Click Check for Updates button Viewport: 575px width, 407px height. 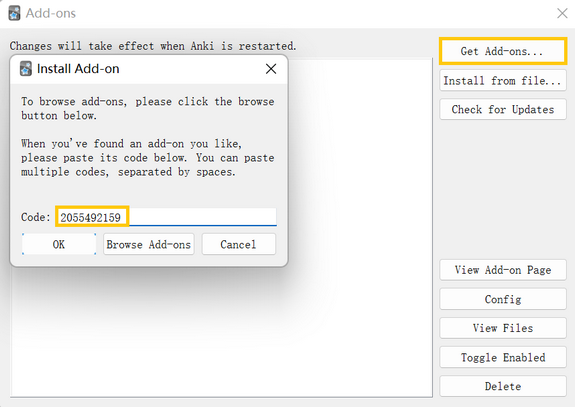(x=503, y=109)
